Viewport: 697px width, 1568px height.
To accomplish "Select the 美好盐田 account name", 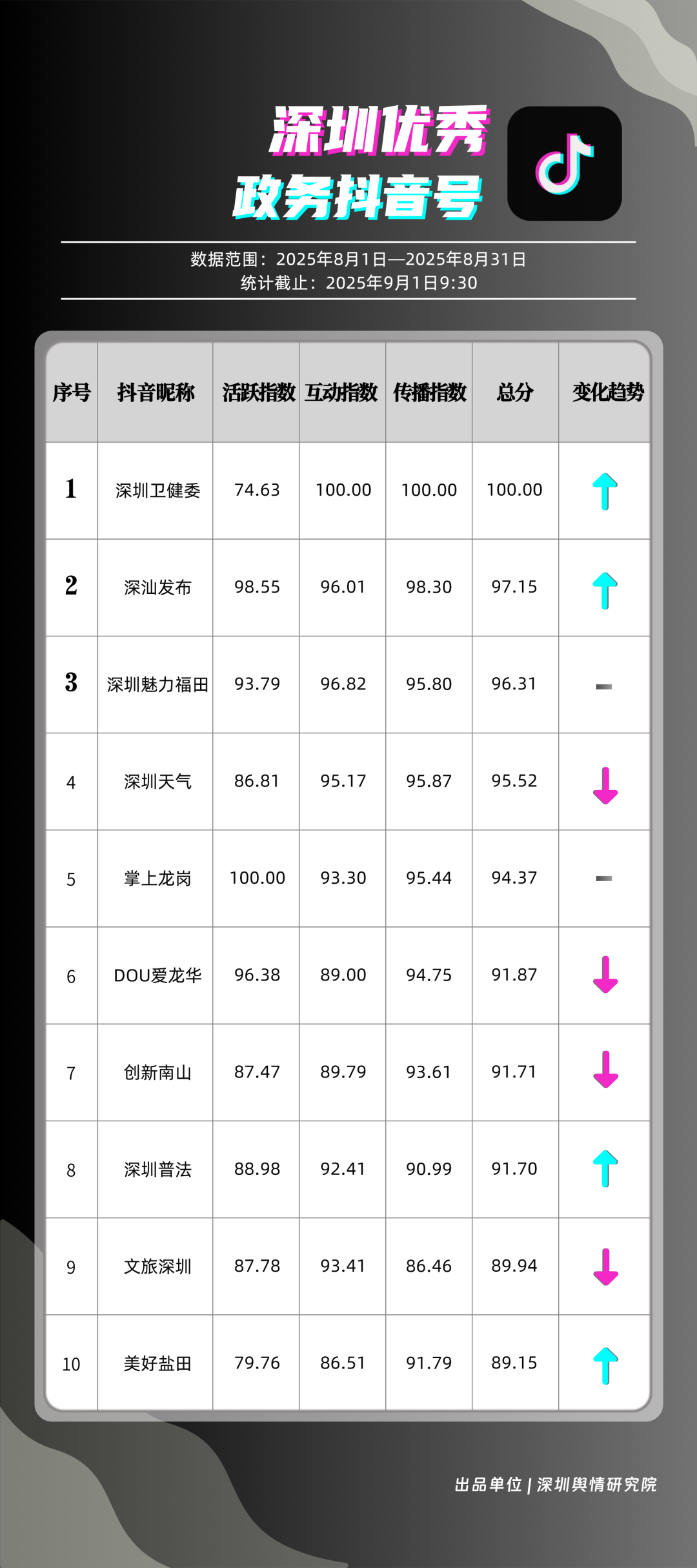I will pos(157,1363).
